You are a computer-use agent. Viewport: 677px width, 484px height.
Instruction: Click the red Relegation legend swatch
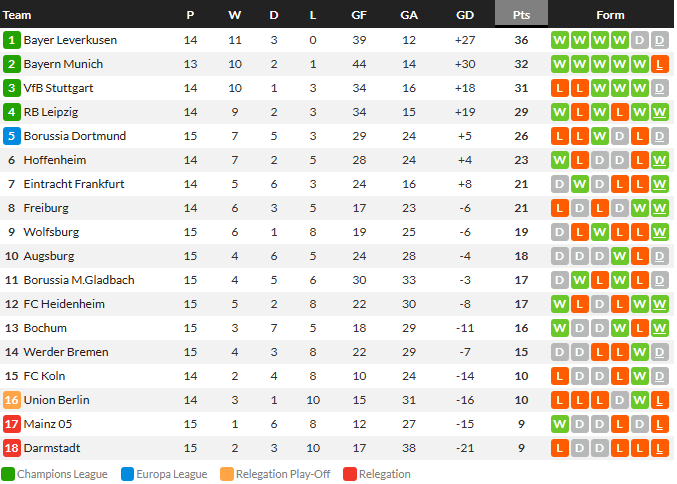tap(350, 474)
